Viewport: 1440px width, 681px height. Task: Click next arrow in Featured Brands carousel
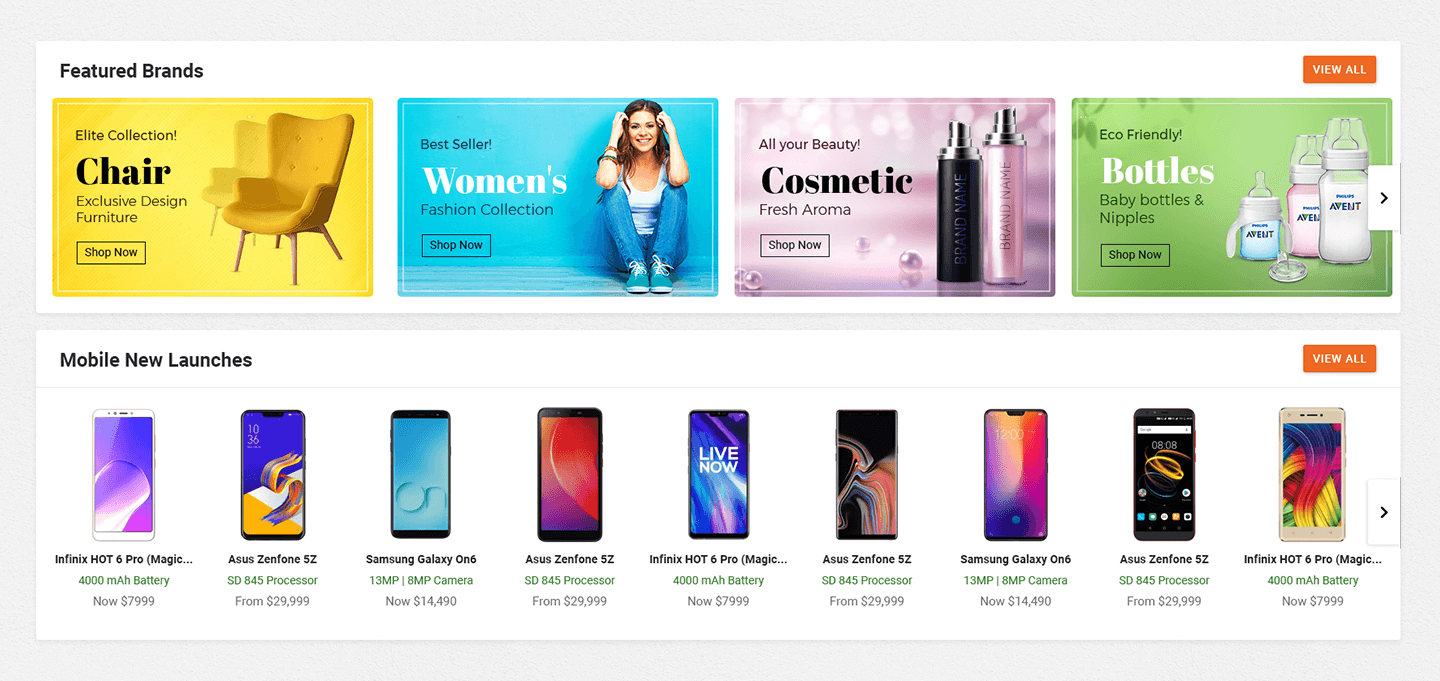click(1384, 198)
